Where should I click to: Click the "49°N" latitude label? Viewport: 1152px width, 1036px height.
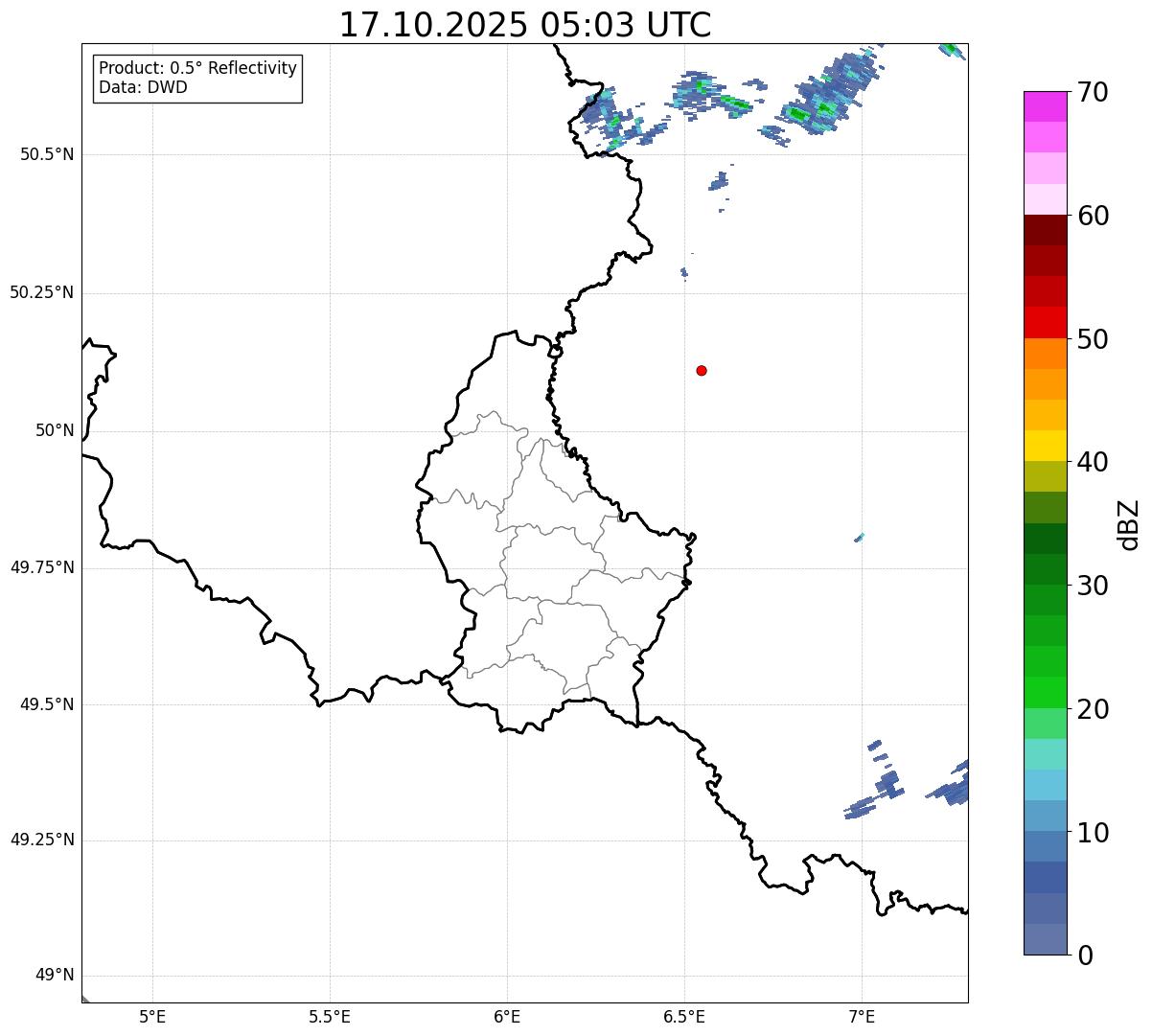coord(55,976)
